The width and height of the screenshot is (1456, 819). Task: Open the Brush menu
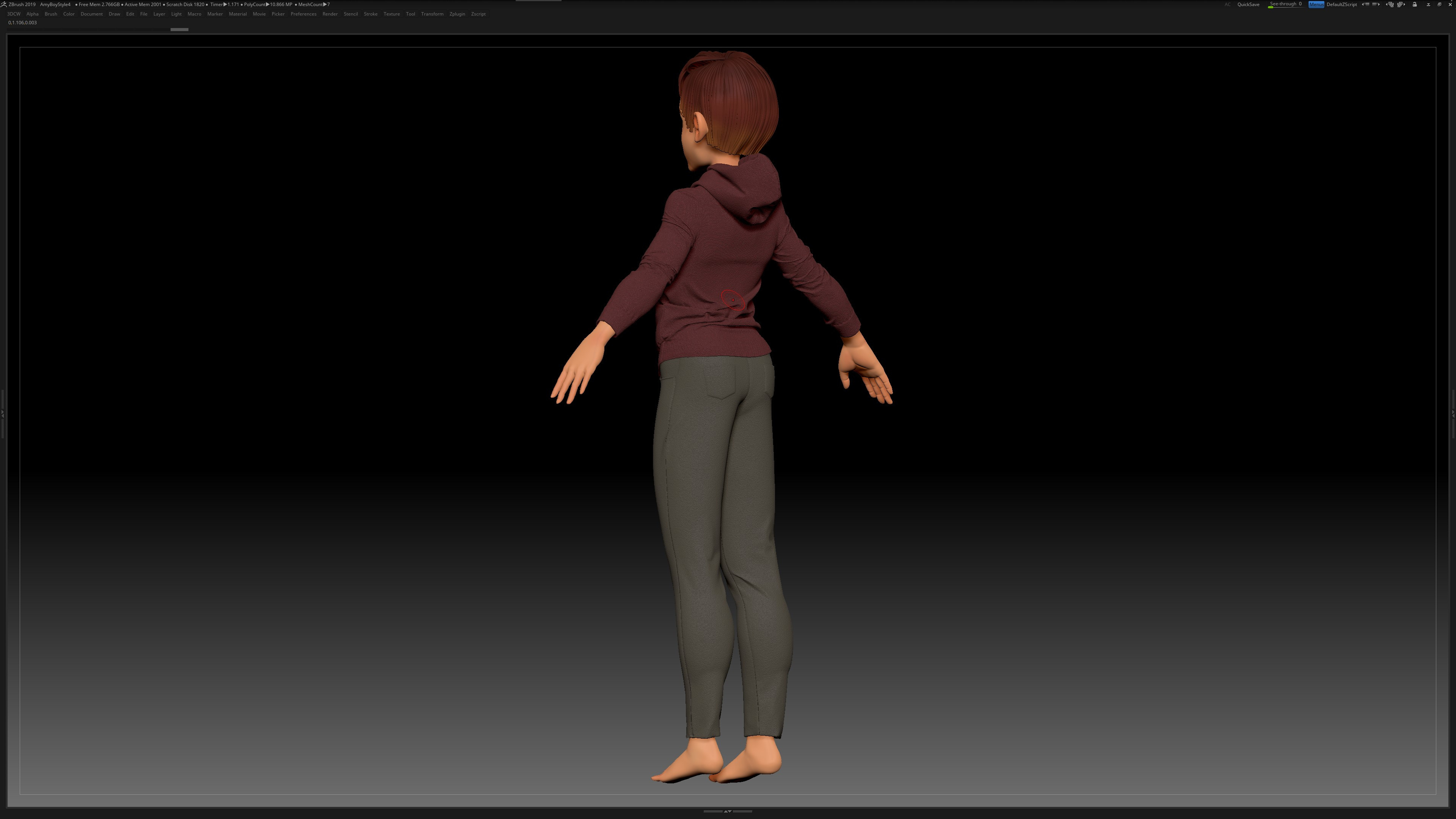(x=51, y=14)
